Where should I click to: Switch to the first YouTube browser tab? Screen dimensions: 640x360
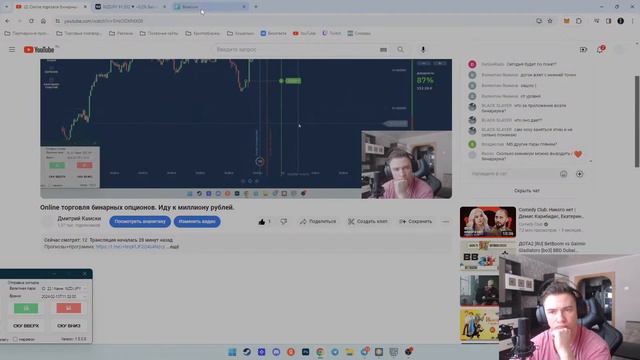tap(51, 7)
